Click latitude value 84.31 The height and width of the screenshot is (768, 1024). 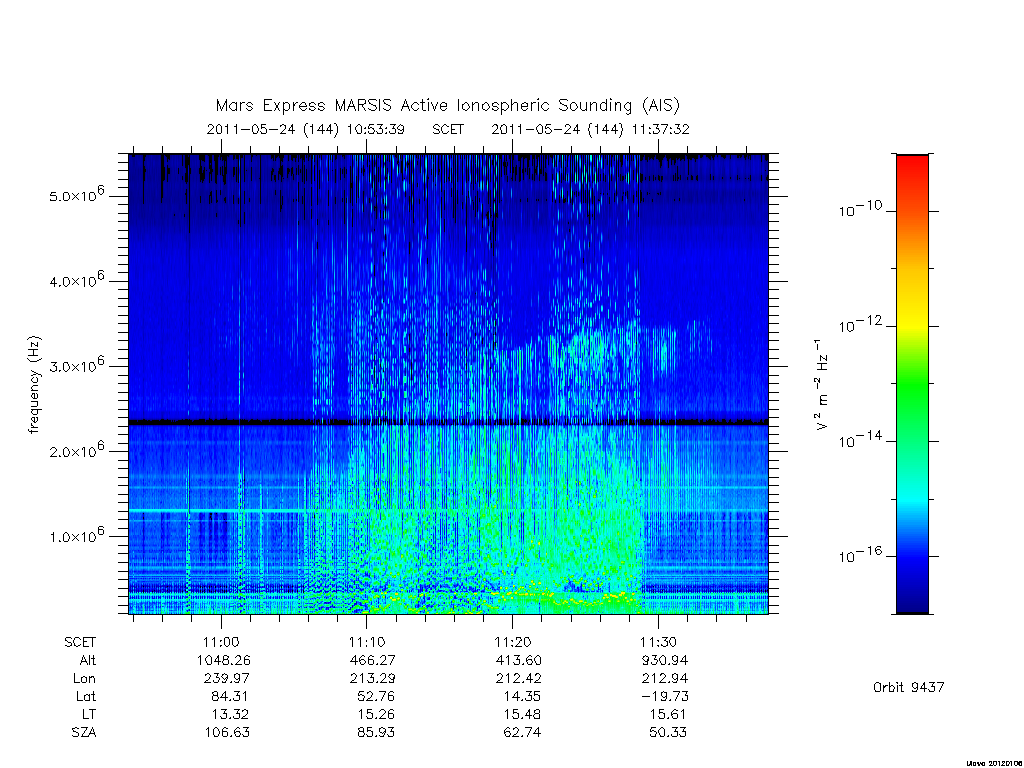click(x=230, y=697)
